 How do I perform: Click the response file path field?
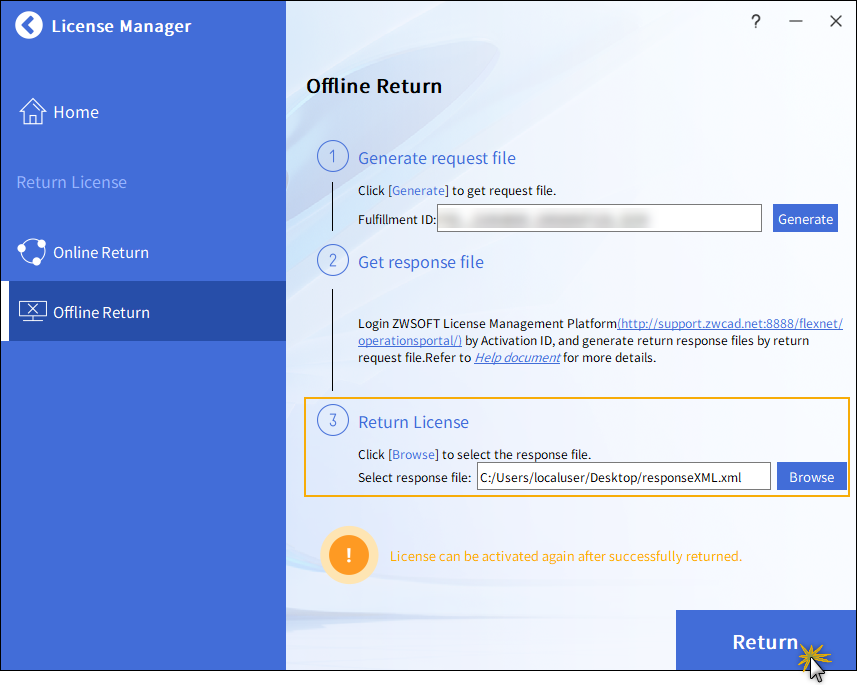pyautogui.click(x=623, y=477)
